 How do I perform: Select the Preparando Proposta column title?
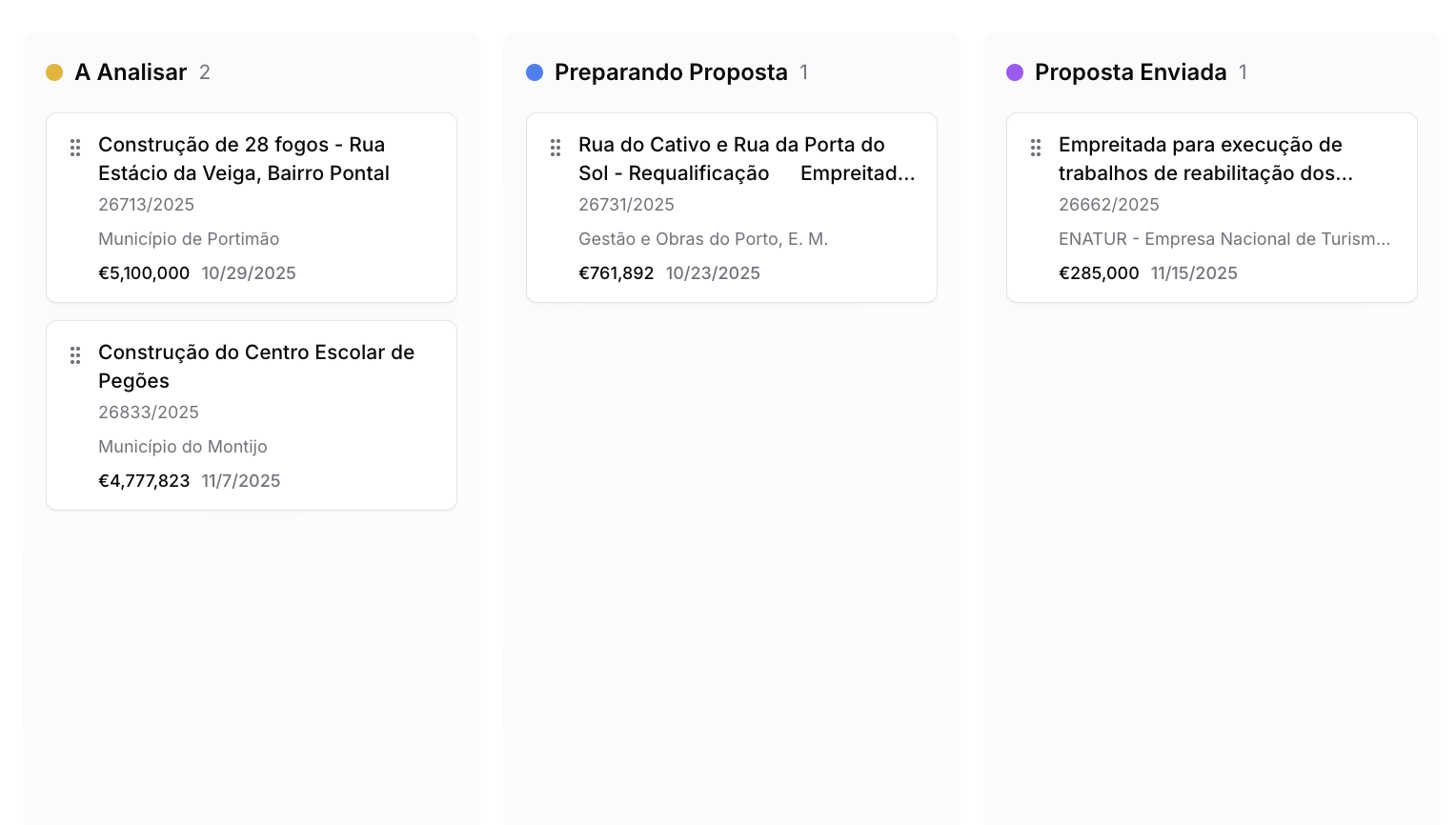[672, 71]
